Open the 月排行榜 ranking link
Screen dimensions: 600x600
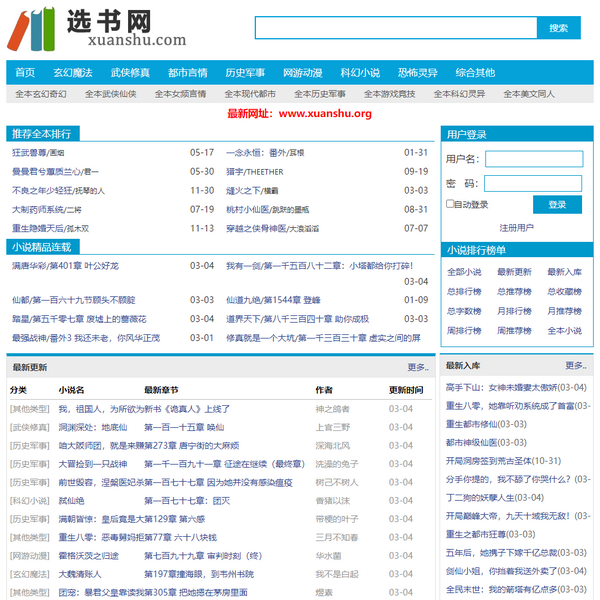(x=516, y=311)
